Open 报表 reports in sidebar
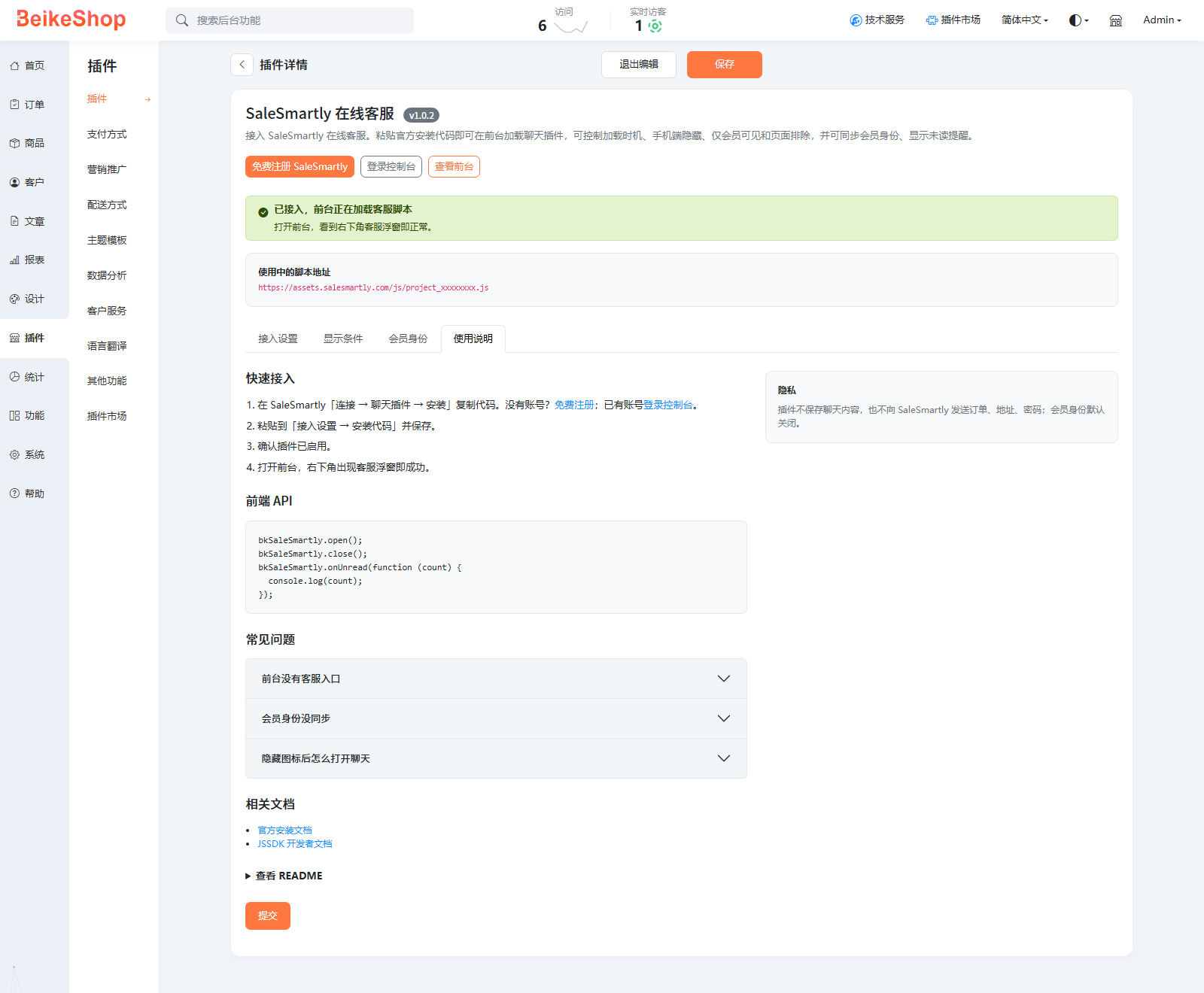 click(x=27, y=260)
